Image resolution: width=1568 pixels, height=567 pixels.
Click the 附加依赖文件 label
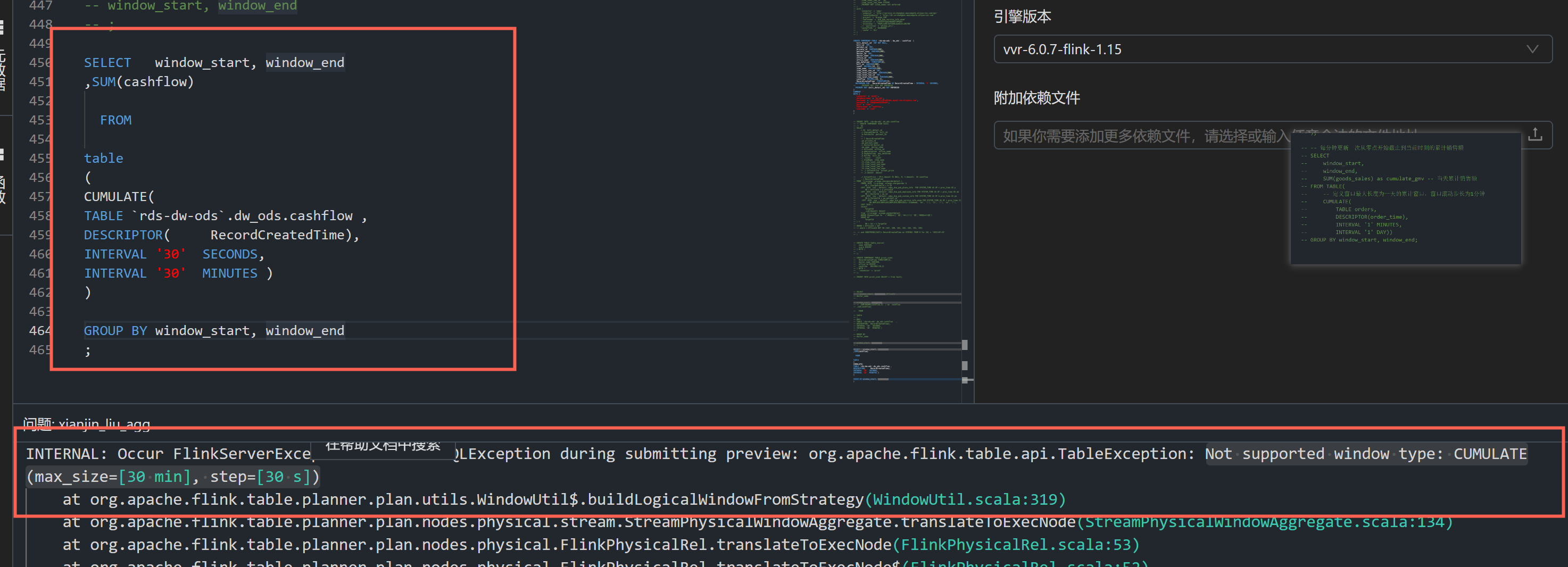click(x=1036, y=98)
